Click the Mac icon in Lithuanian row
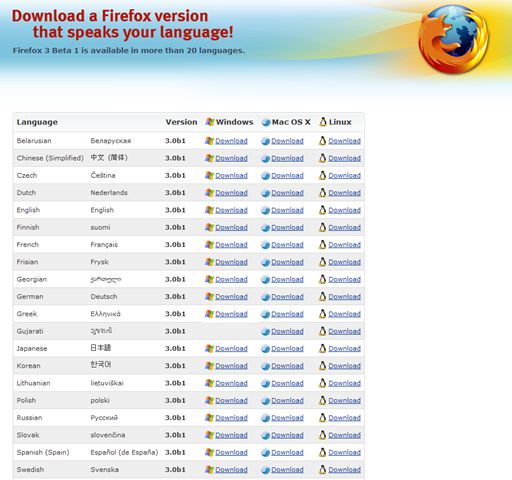The height and width of the screenshot is (480, 512). [265, 384]
